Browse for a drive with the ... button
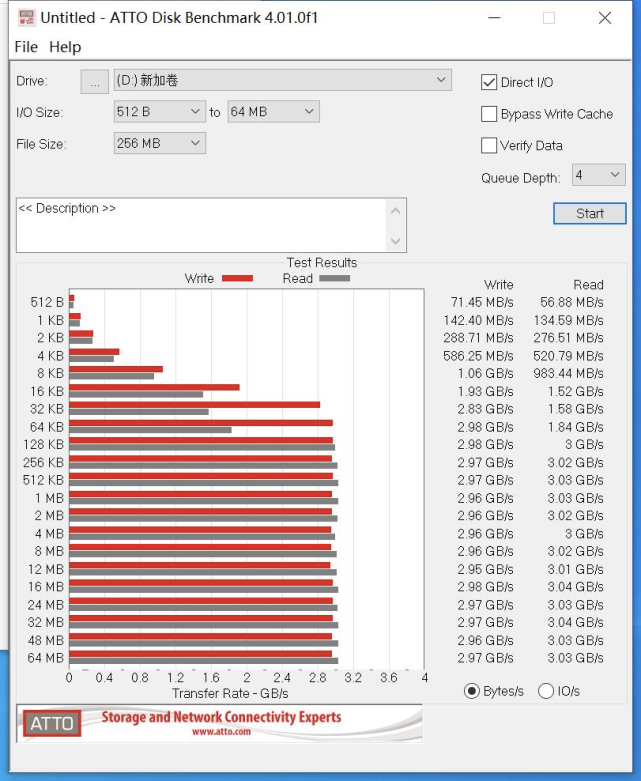641x781 pixels. (95, 81)
